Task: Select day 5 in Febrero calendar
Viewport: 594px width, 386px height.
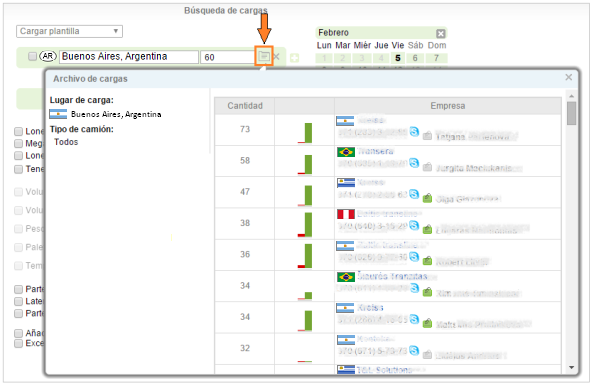Action: coord(398,58)
